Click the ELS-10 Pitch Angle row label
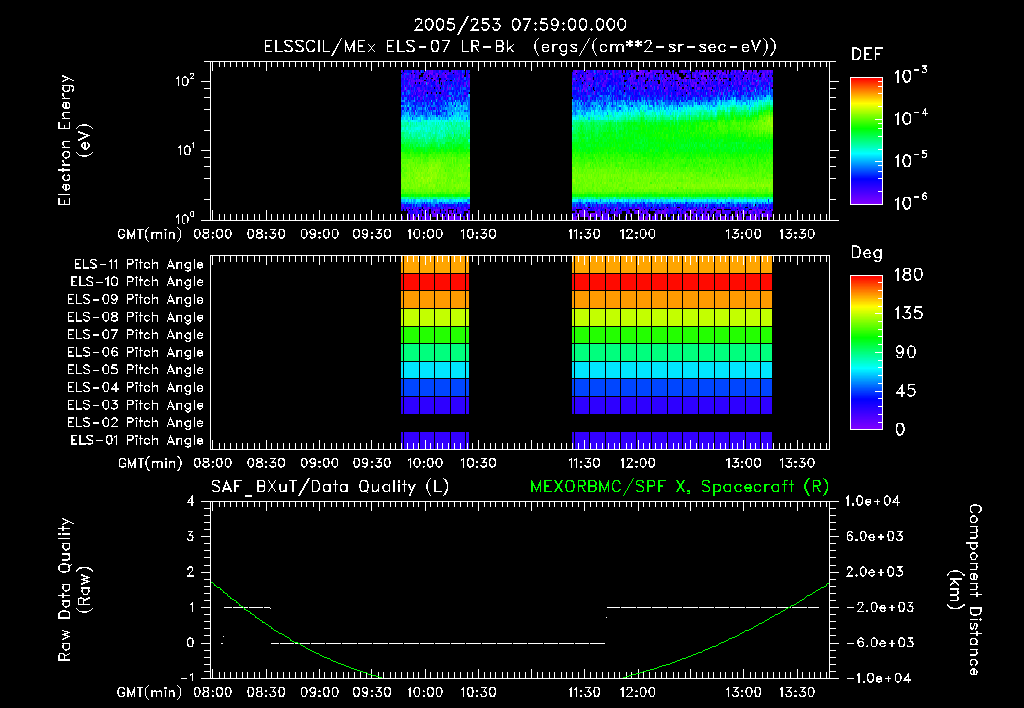Viewport: 1024px width, 708px height. pyautogui.click(x=137, y=282)
